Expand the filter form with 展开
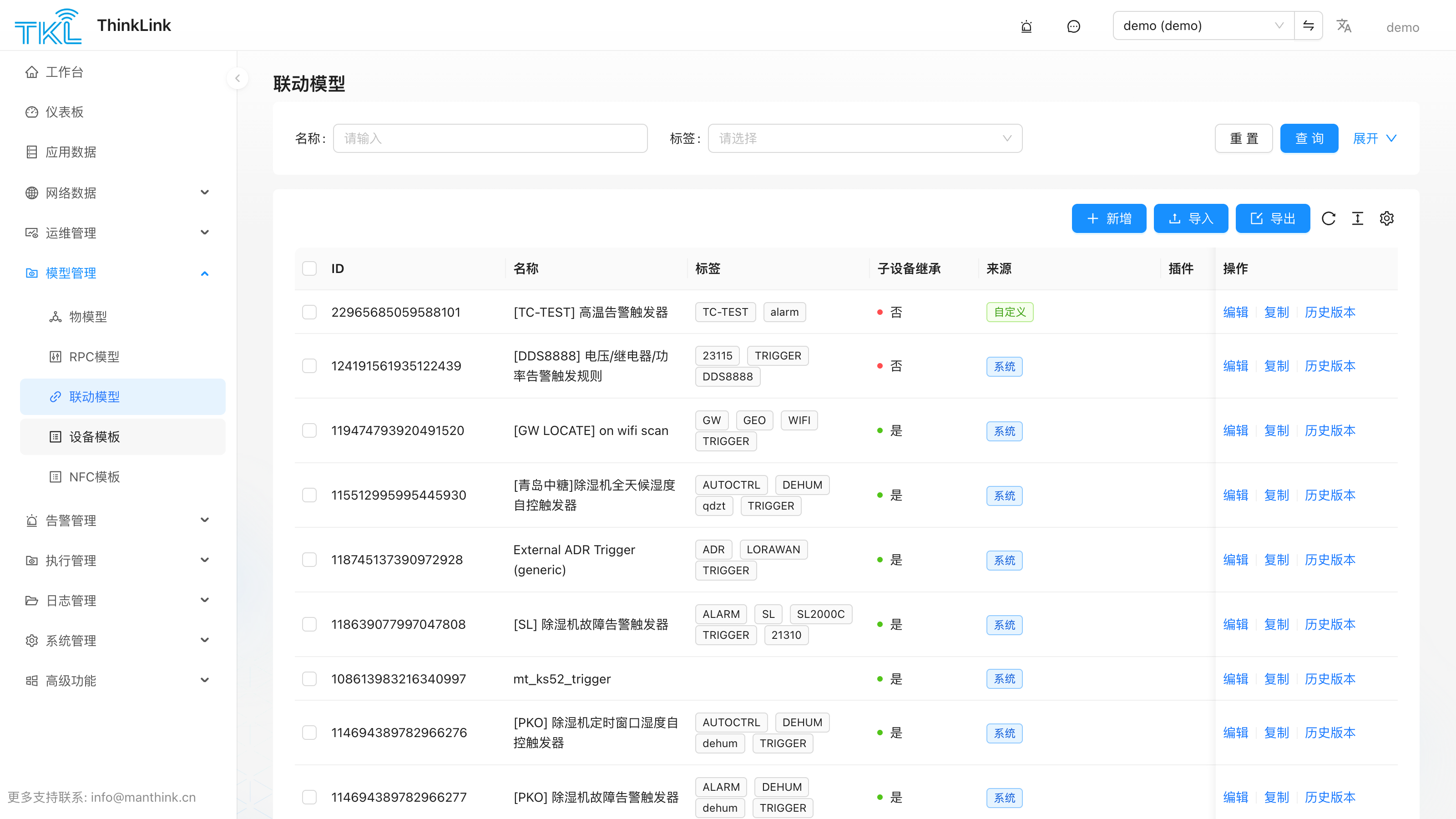The image size is (1456, 819). pos(1375,138)
